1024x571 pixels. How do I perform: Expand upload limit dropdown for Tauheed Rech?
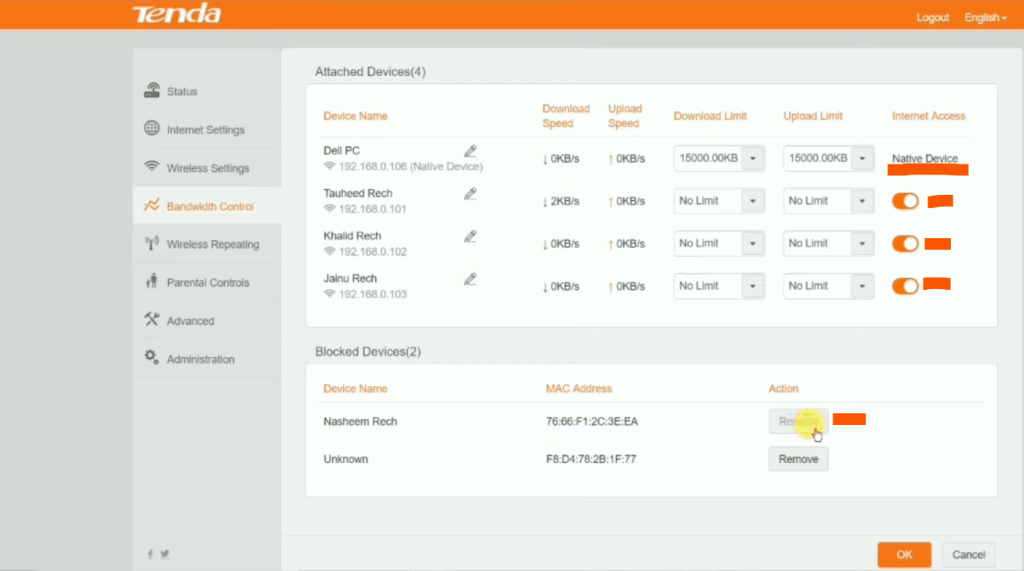point(862,201)
